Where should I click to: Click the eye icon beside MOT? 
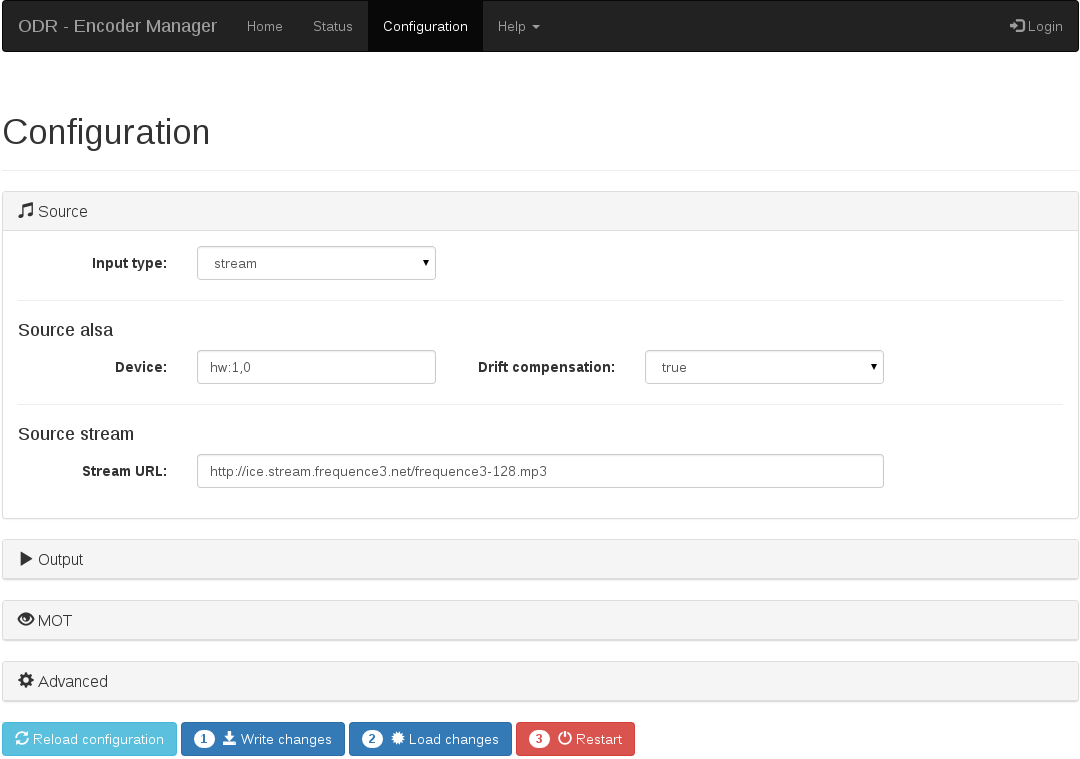26,619
